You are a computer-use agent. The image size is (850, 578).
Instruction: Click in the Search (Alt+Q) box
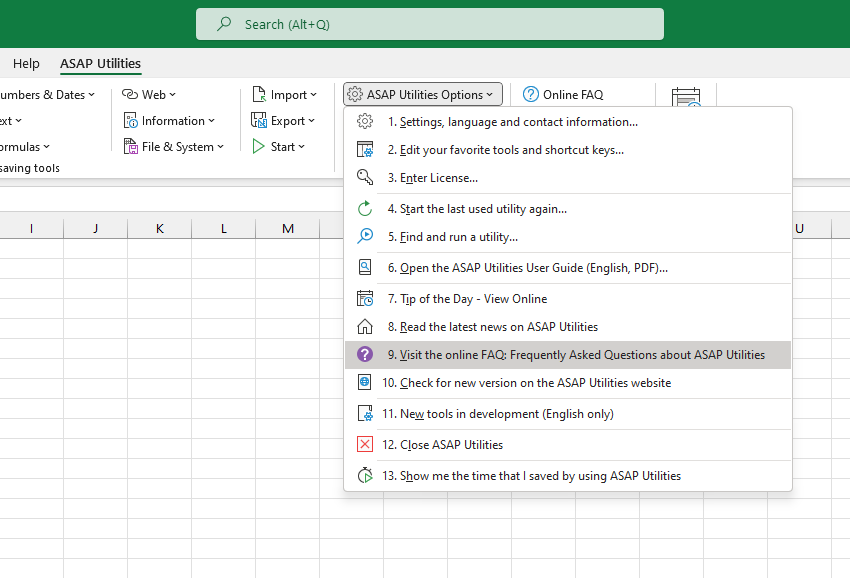[x=429, y=24]
